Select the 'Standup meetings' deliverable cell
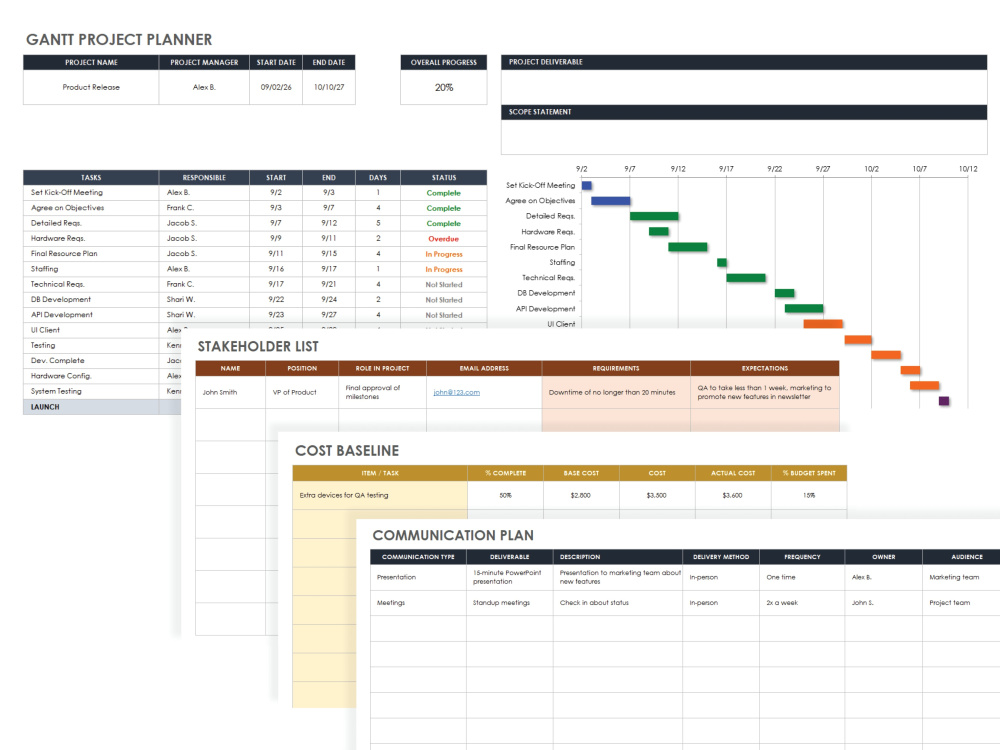This screenshot has height=750, width=1000. pos(510,603)
